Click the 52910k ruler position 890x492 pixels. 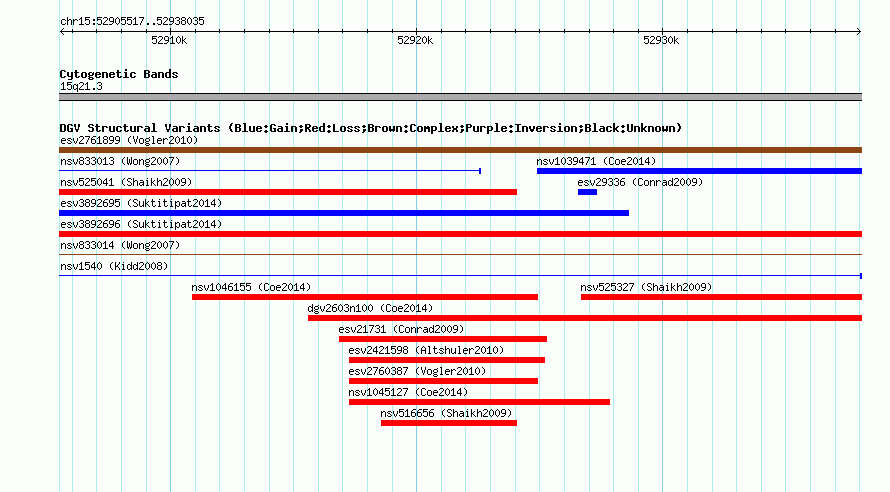pyautogui.click(x=169, y=40)
